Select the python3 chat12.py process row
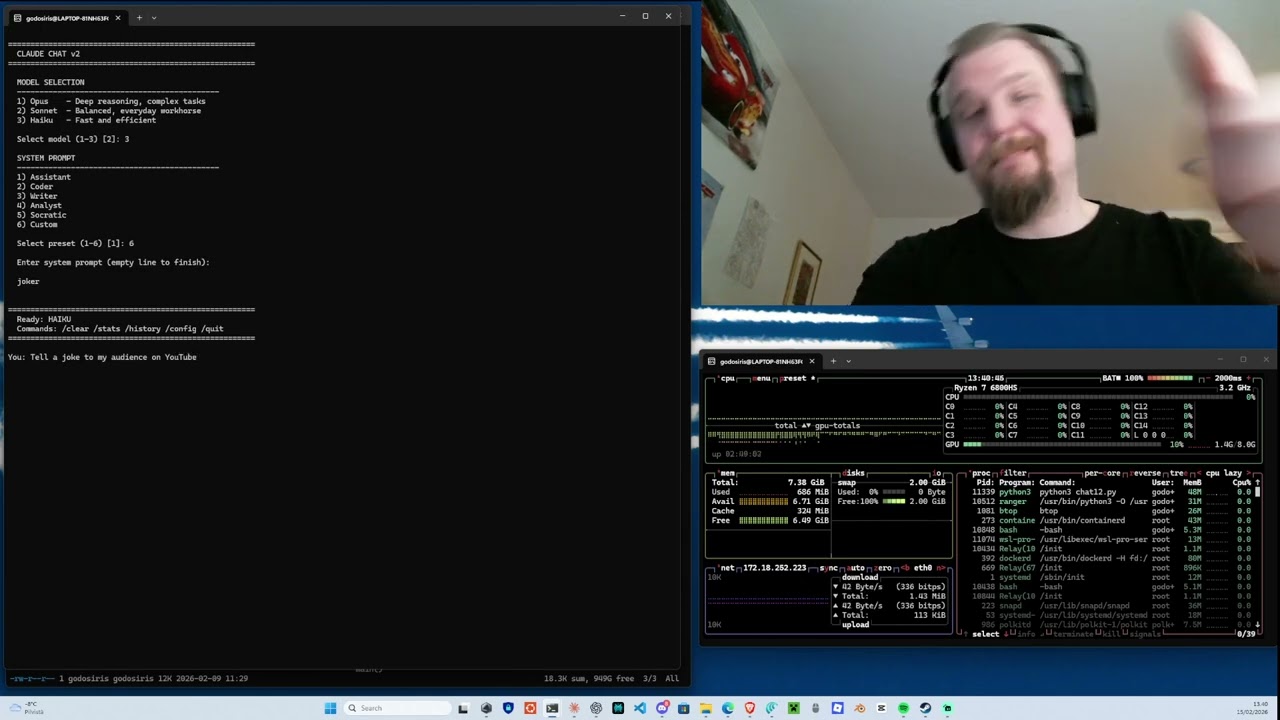This screenshot has height=720, width=1280. tap(1112, 492)
